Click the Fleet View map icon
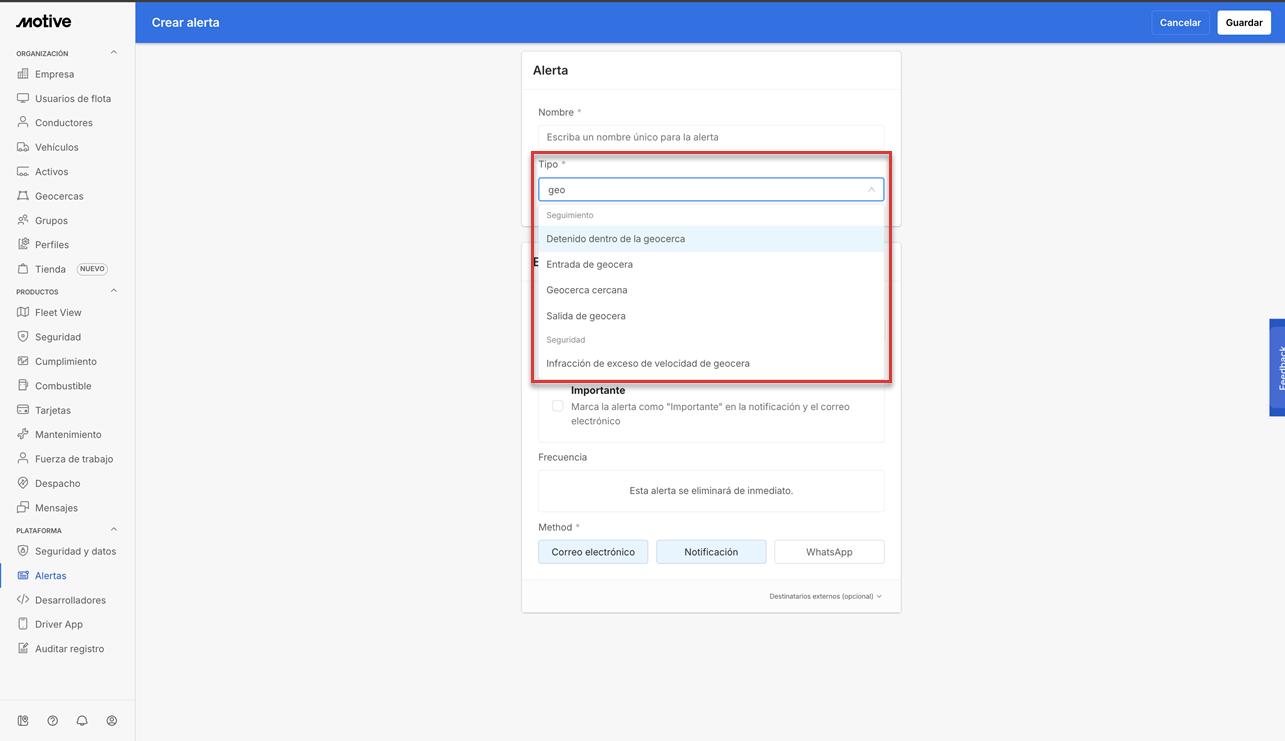Screen dimensions: 1285x741 (x=23, y=312)
